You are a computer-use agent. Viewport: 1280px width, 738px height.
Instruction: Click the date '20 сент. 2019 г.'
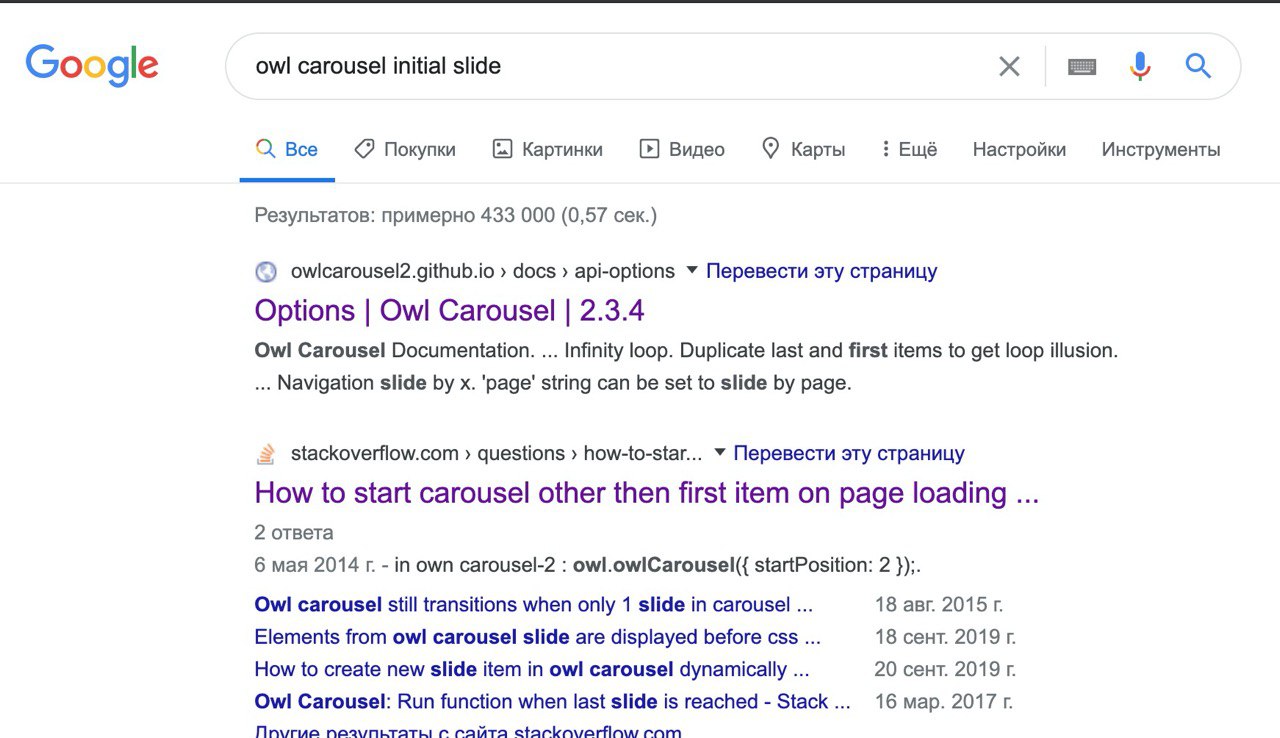click(945, 669)
